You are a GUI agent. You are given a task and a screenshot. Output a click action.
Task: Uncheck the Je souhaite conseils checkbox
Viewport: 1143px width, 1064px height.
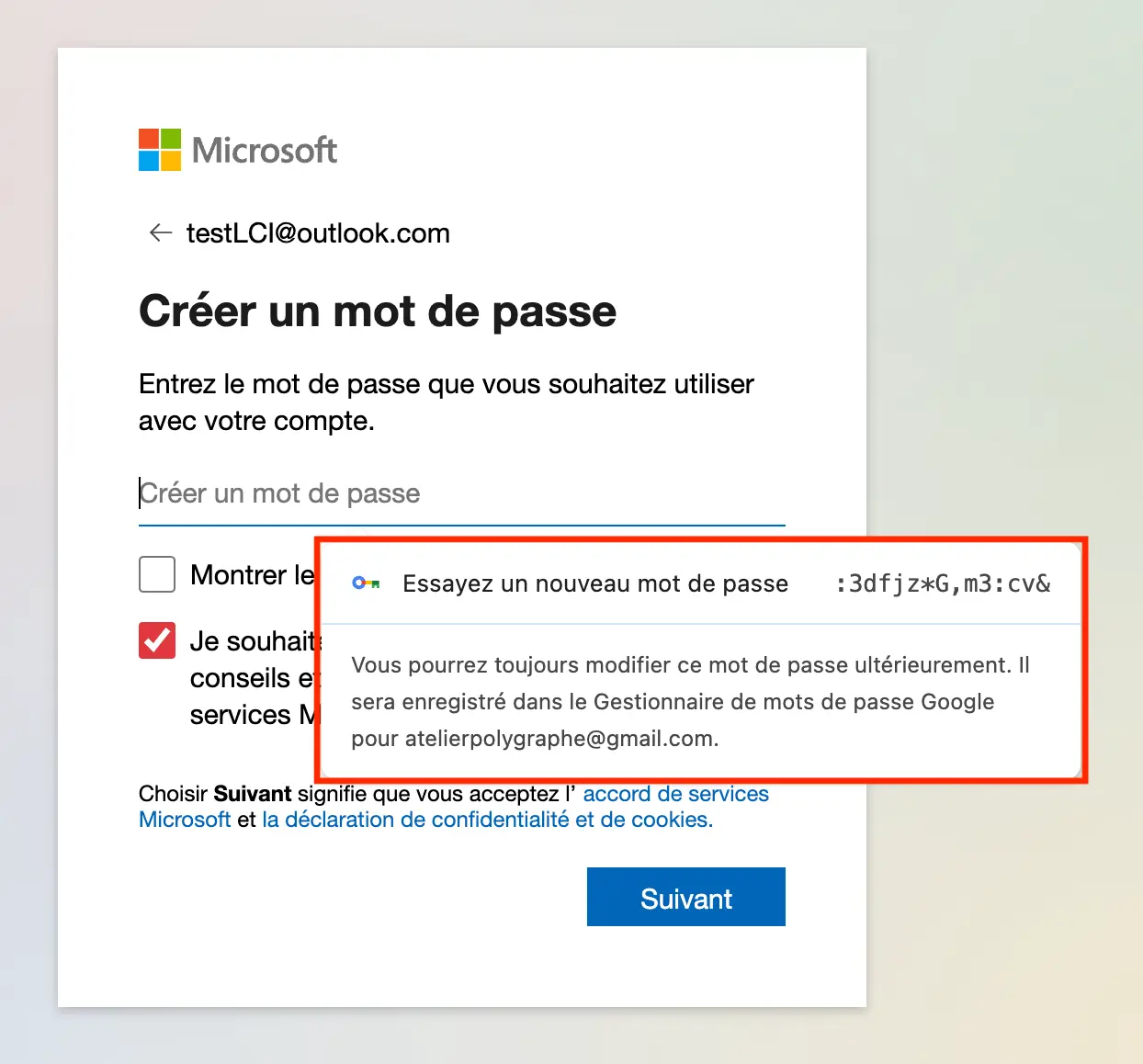[157, 640]
